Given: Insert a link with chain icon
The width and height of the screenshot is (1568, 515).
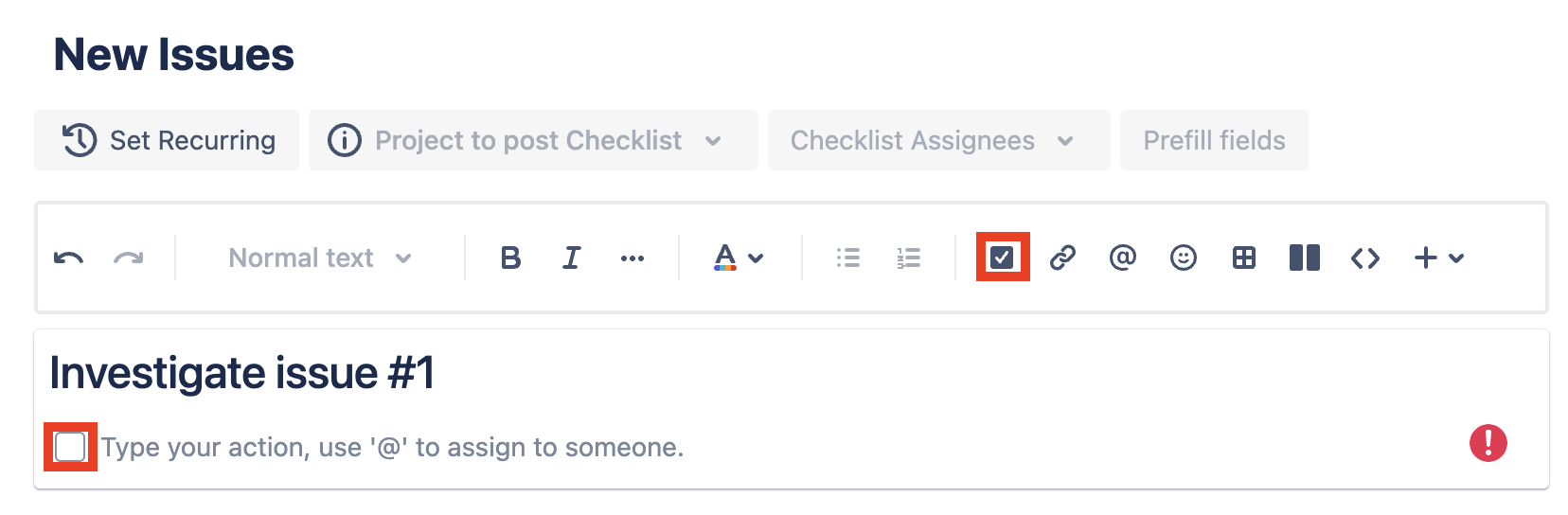Looking at the screenshot, I should pos(1062,257).
